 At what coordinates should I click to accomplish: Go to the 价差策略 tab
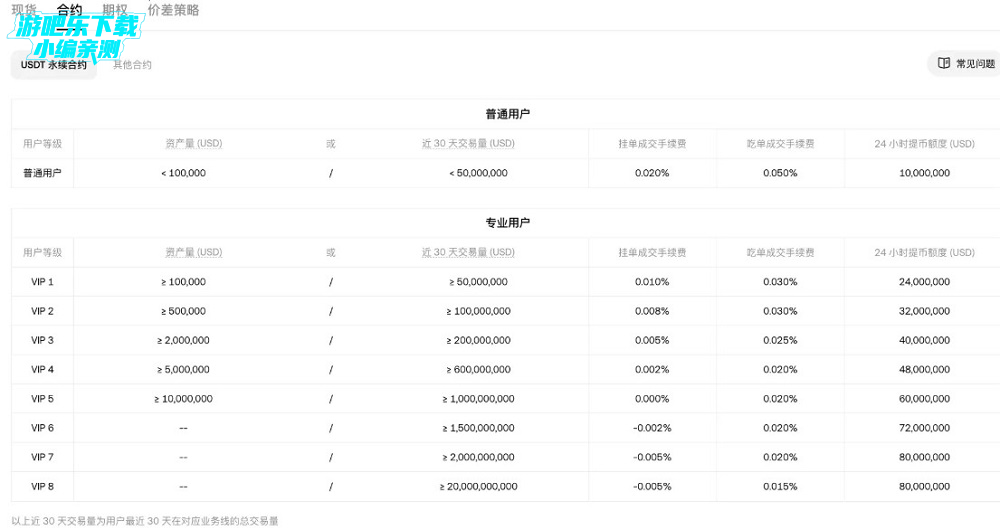[173, 10]
